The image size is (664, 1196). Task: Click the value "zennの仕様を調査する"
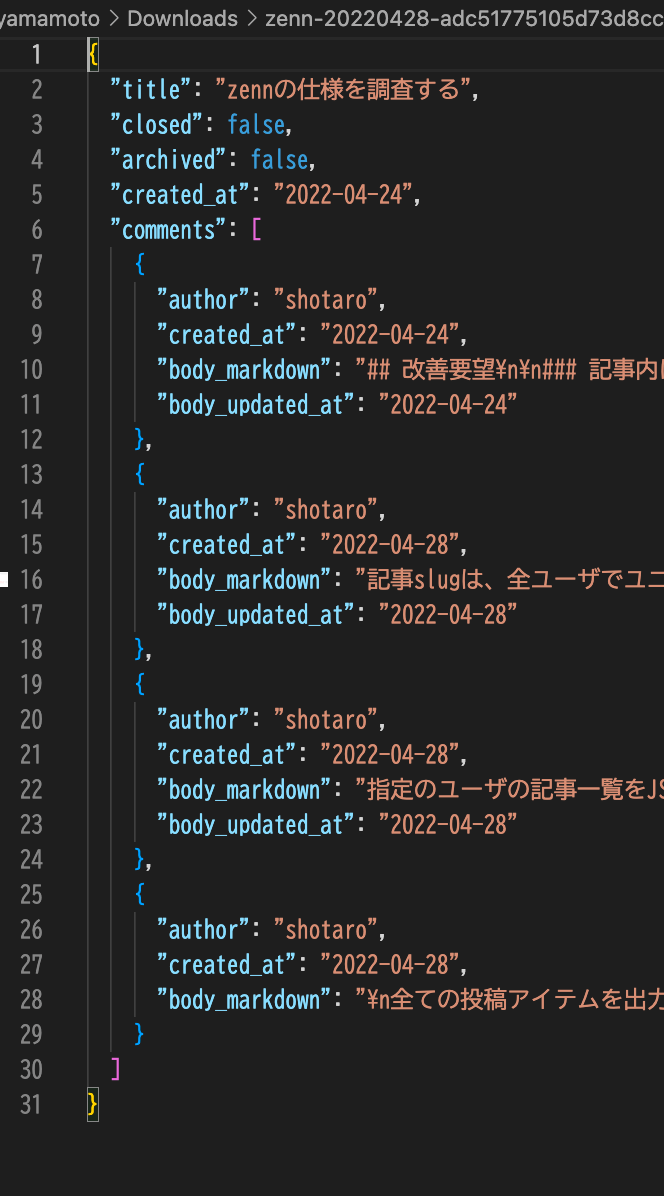[343, 90]
